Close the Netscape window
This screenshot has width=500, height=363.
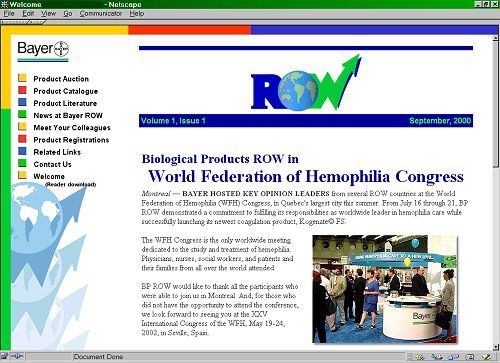(x=494, y=4)
